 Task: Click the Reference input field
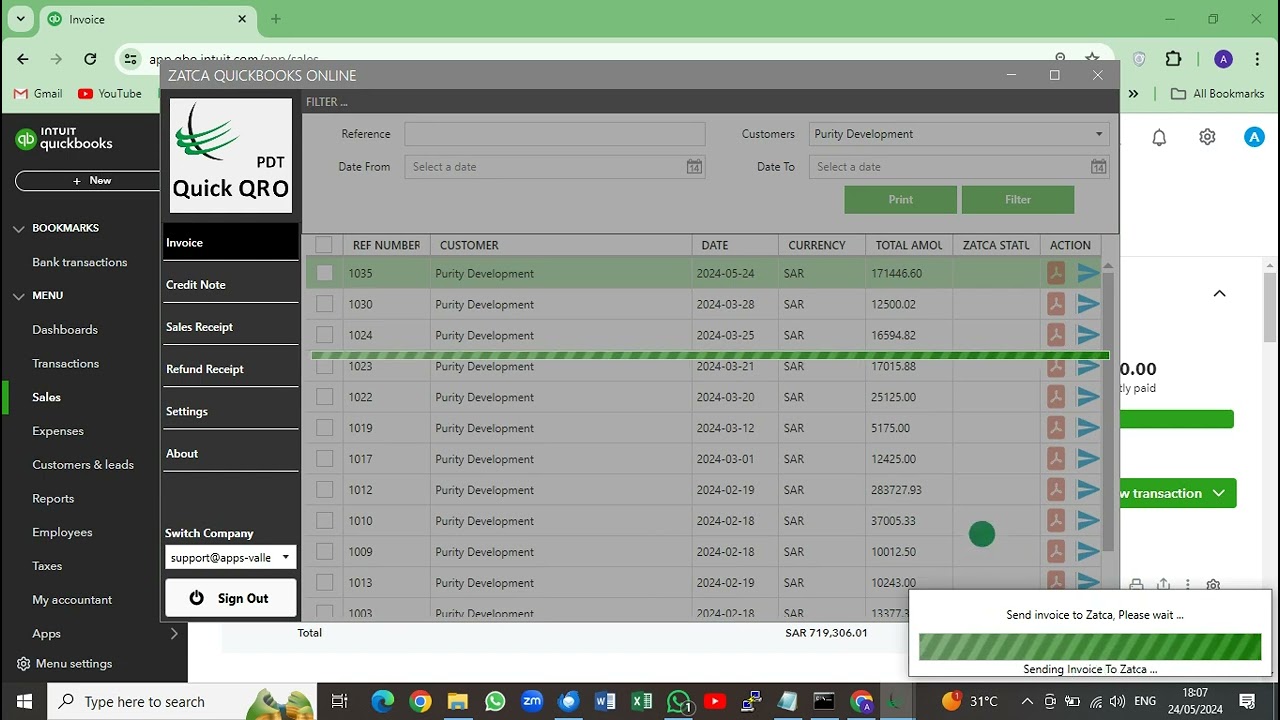555,134
